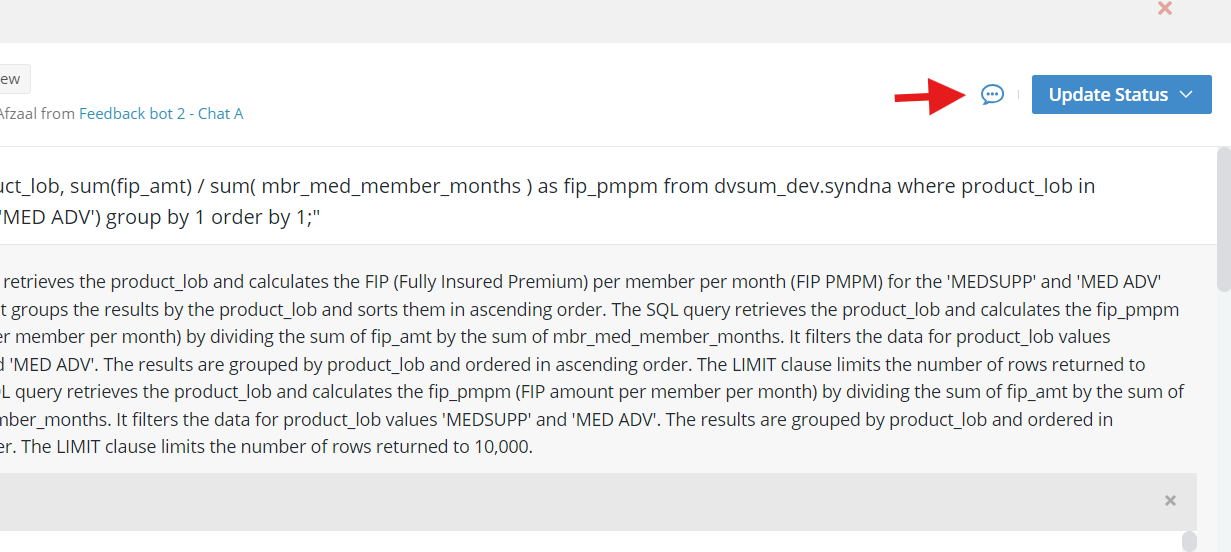Expand the Update Status dropdown chevron
Image resolution: width=1231 pixels, height=552 pixels.
point(1187,94)
